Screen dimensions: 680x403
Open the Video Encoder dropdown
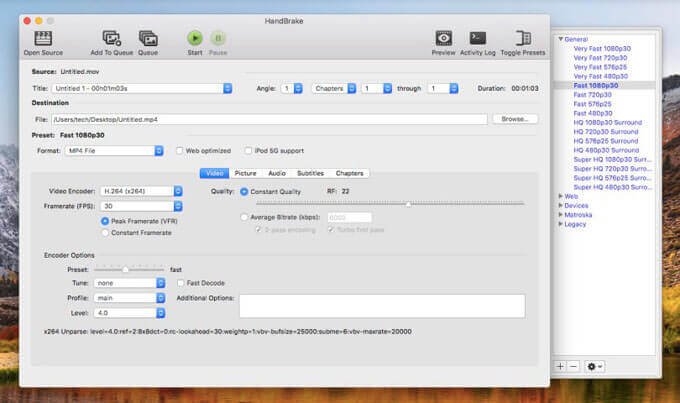pos(141,191)
